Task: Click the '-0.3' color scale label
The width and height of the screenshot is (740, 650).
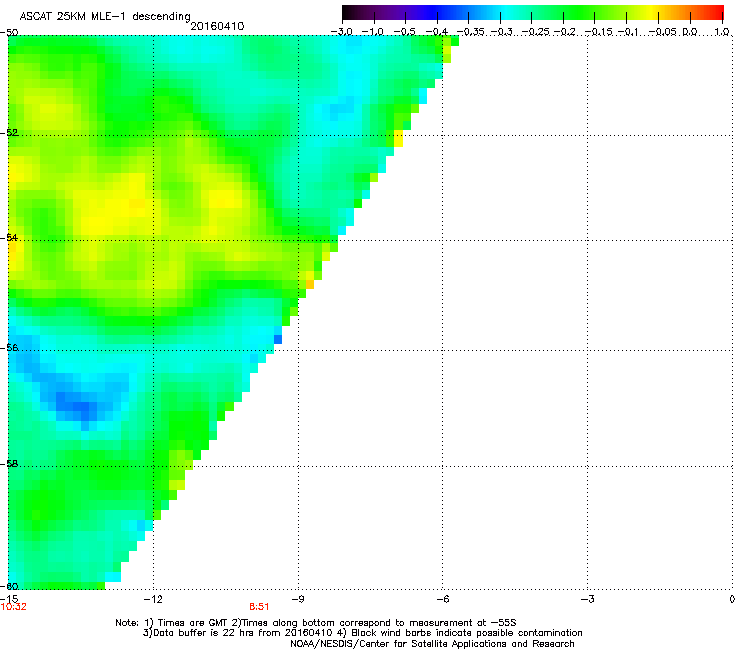Action: [x=501, y=32]
